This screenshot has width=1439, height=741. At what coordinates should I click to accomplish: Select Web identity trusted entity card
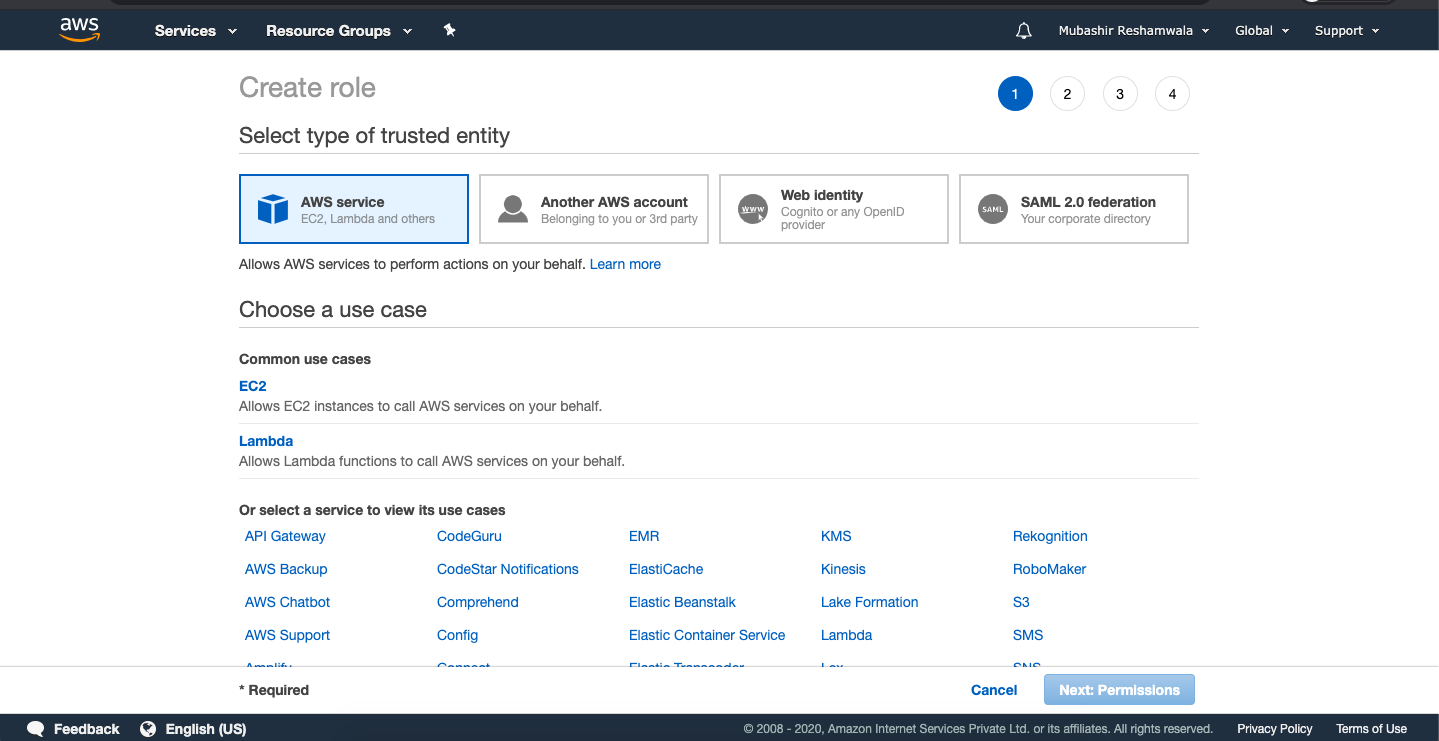click(x=834, y=209)
